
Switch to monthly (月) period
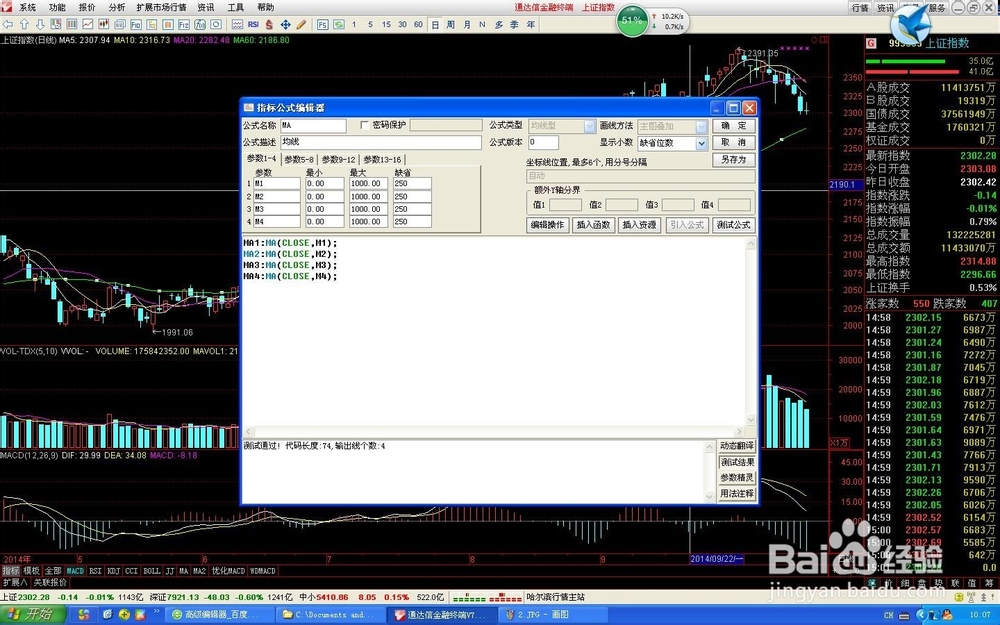466,24
